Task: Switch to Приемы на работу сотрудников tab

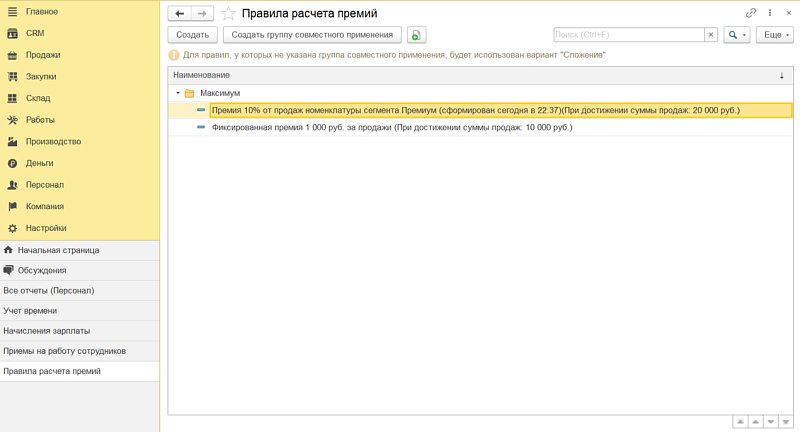Action: coord(80,351)
